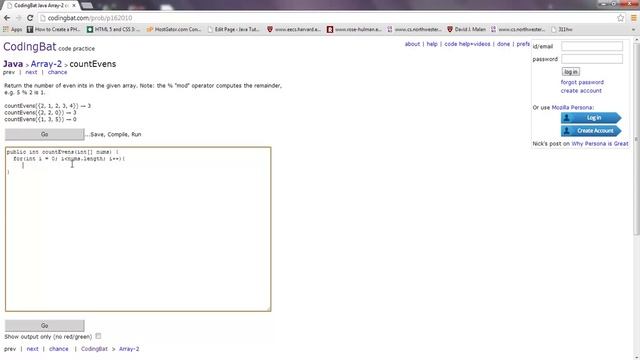Click the blue Persona 'Create Account' button

tap(591, 131)
